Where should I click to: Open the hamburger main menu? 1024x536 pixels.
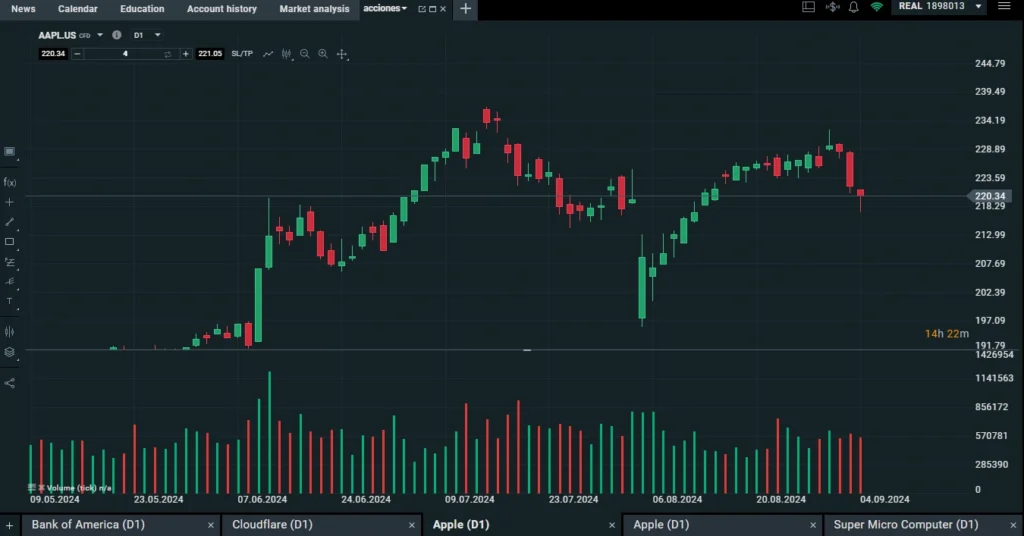(1004, 7)
